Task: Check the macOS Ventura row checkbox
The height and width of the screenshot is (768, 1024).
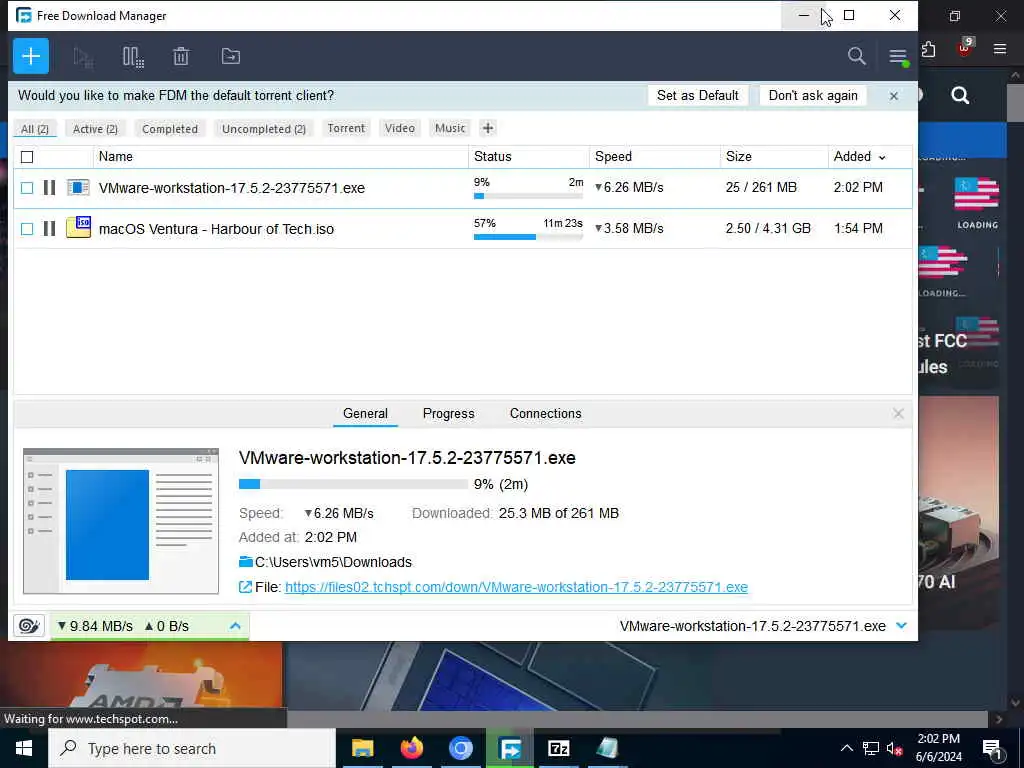Action: (27, 229)
